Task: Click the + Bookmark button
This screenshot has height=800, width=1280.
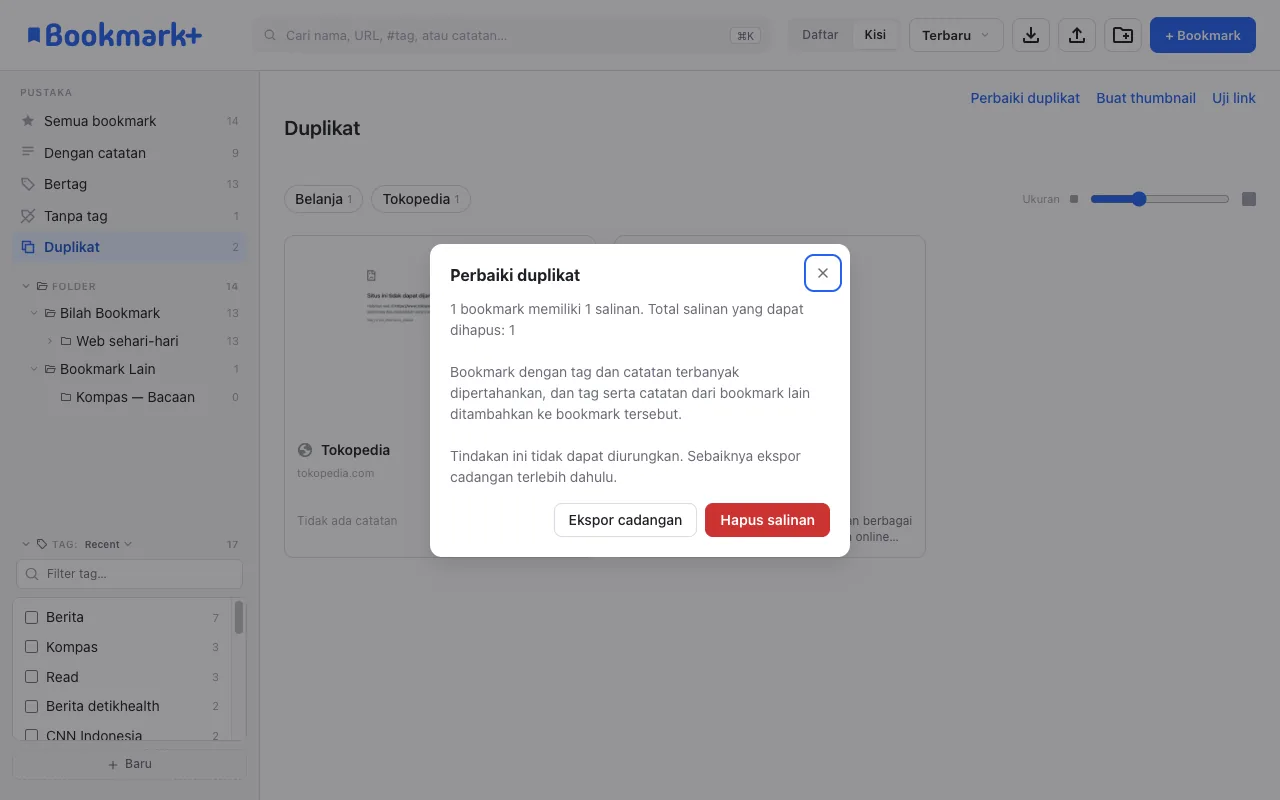Action: click(1203, 35)
